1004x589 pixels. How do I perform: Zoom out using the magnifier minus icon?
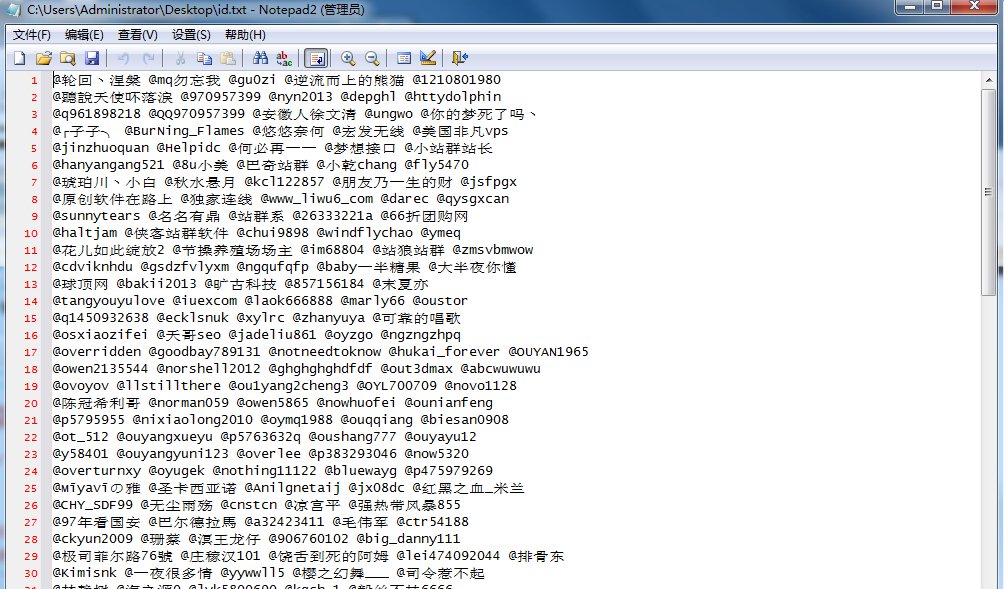(372, 59)
